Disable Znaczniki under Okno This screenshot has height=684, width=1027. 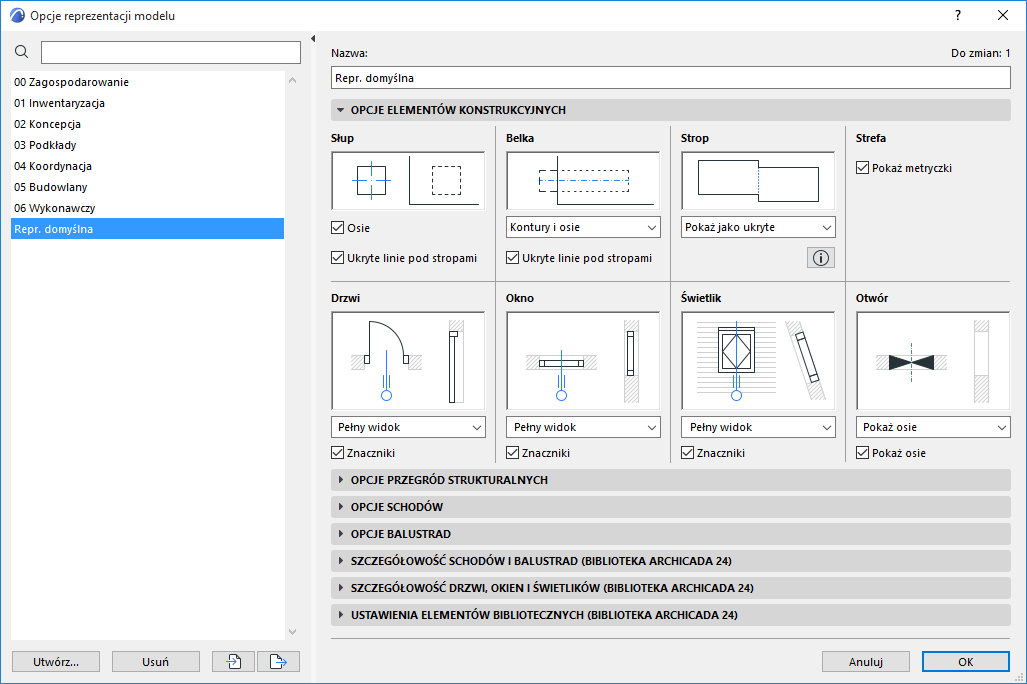pos(513,452)
